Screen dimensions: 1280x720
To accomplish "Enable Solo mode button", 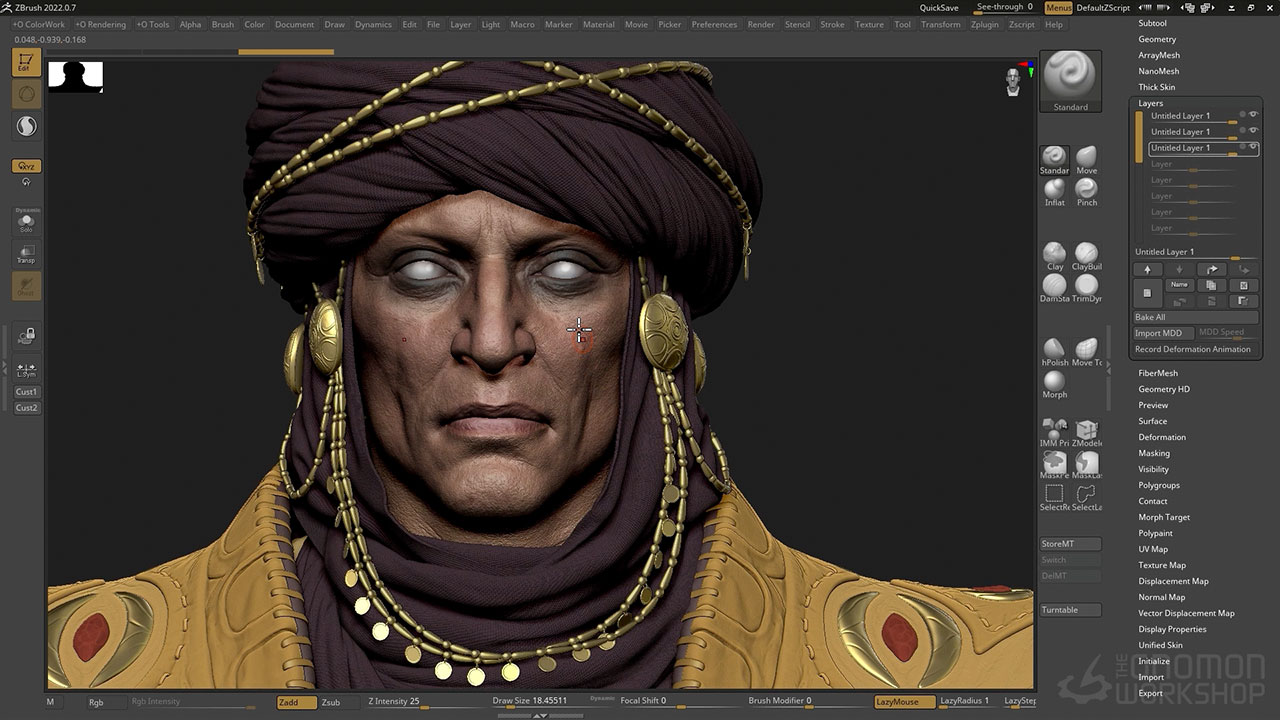I will 26,222.
